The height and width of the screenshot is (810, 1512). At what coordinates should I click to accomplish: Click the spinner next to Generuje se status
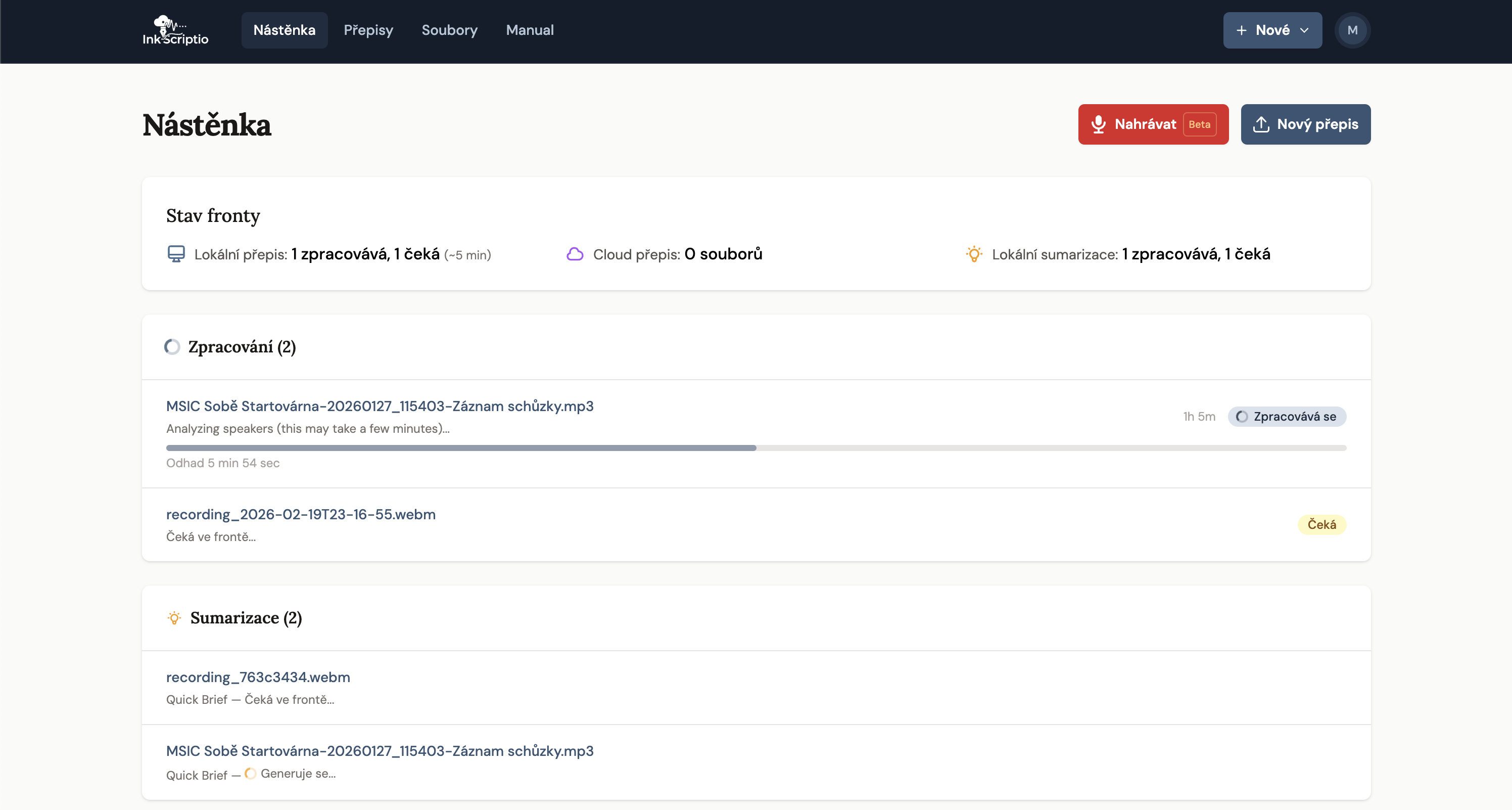click(x=250, y=774)
